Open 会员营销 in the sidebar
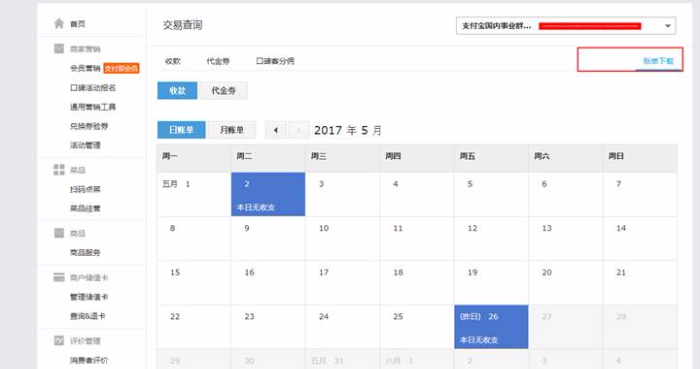Image resolution: width=700 pixels, height=369 pixels. pyautogui.click(x=85, y=68)
